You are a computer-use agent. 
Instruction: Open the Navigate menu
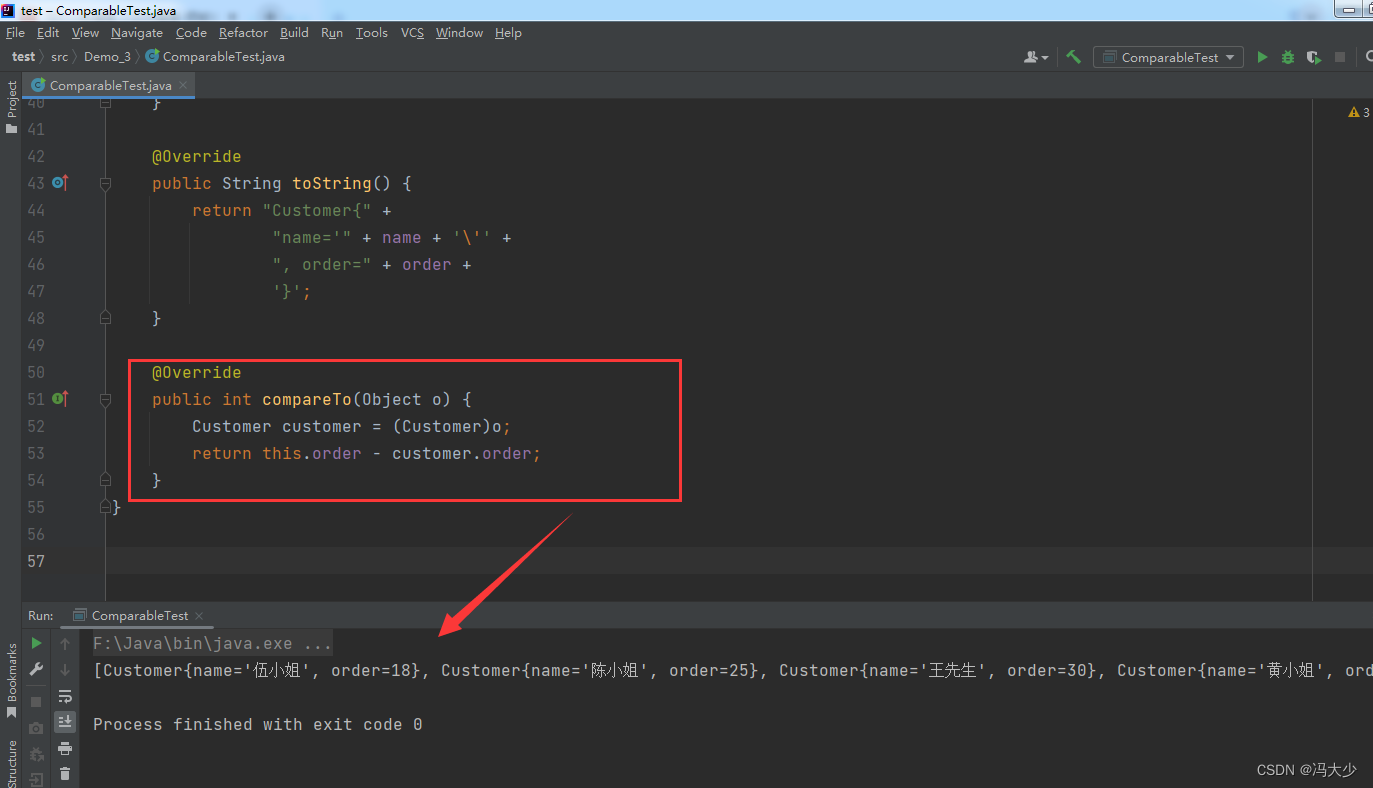click(136, 32)
